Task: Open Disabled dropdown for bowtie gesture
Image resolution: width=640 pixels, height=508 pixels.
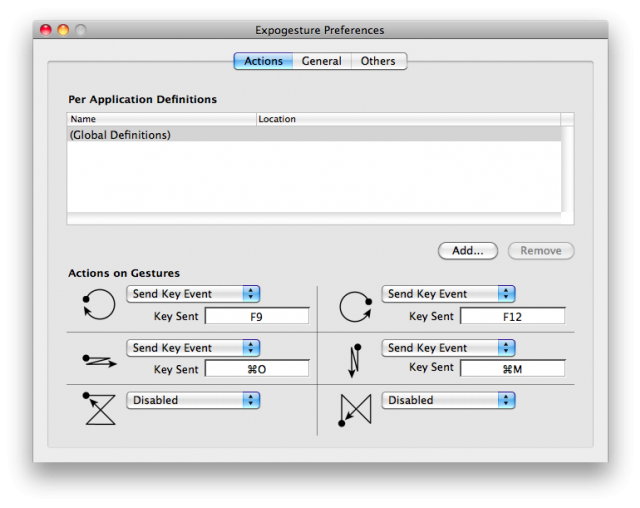Action: point(448,400)
